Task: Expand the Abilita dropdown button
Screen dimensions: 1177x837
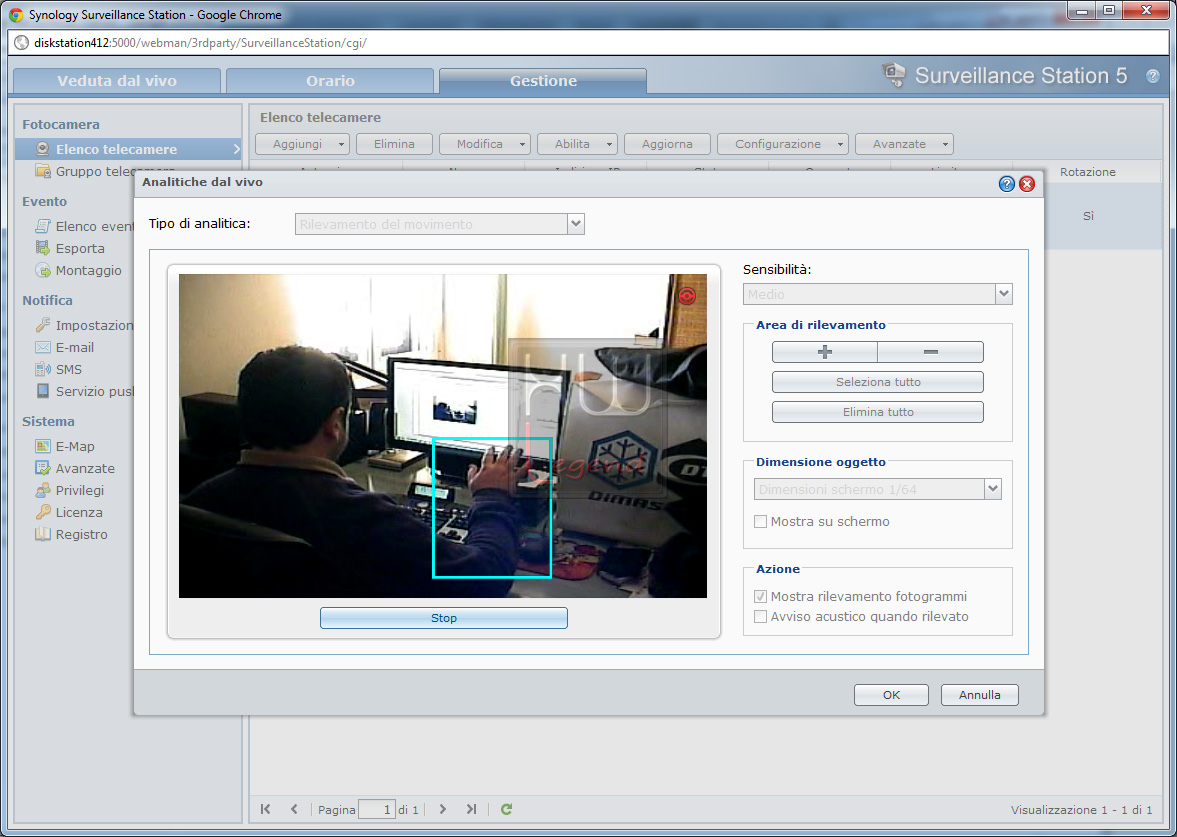Action: point(610,144)
